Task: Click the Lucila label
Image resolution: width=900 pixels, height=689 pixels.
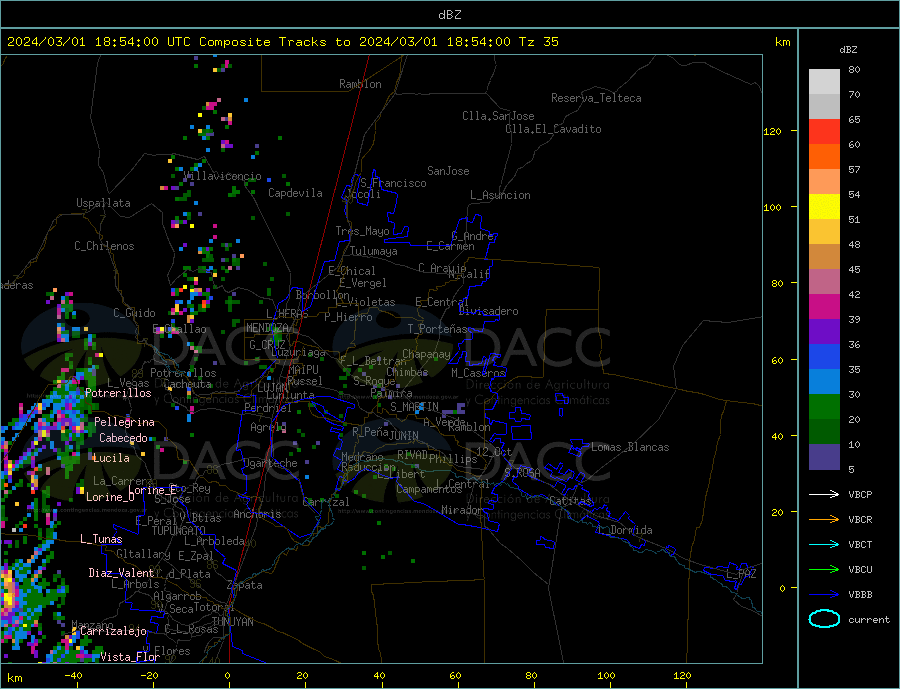Action: 111,458
